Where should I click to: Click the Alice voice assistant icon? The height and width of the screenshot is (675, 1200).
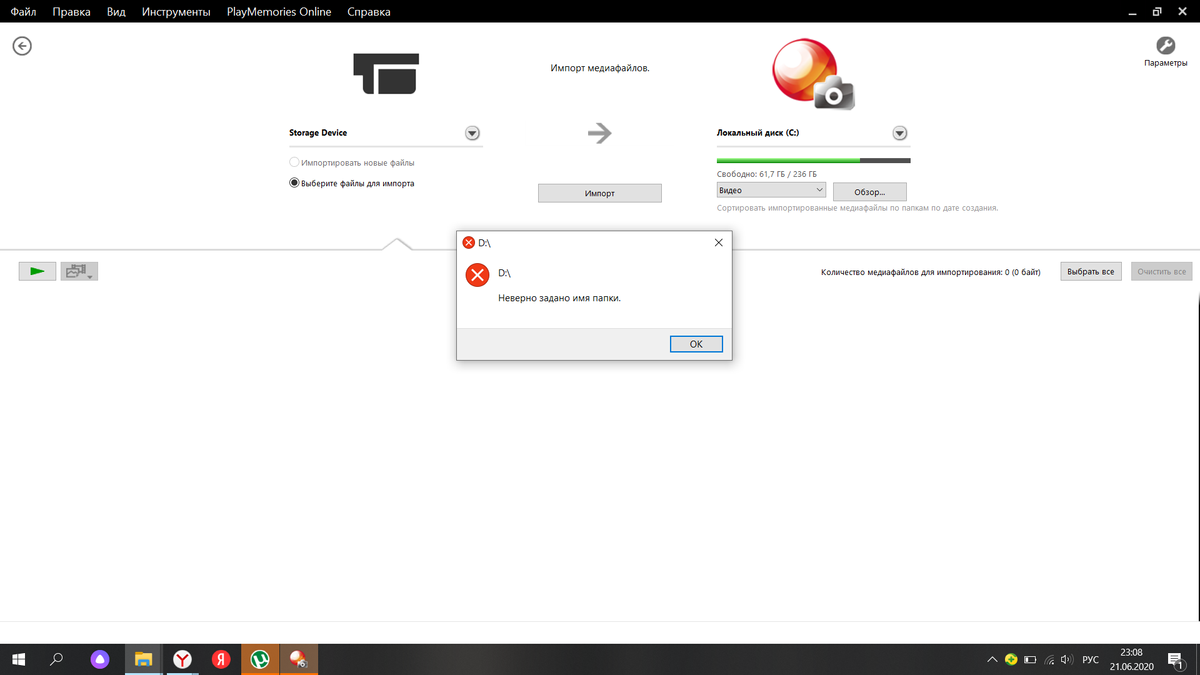point(99,659)
